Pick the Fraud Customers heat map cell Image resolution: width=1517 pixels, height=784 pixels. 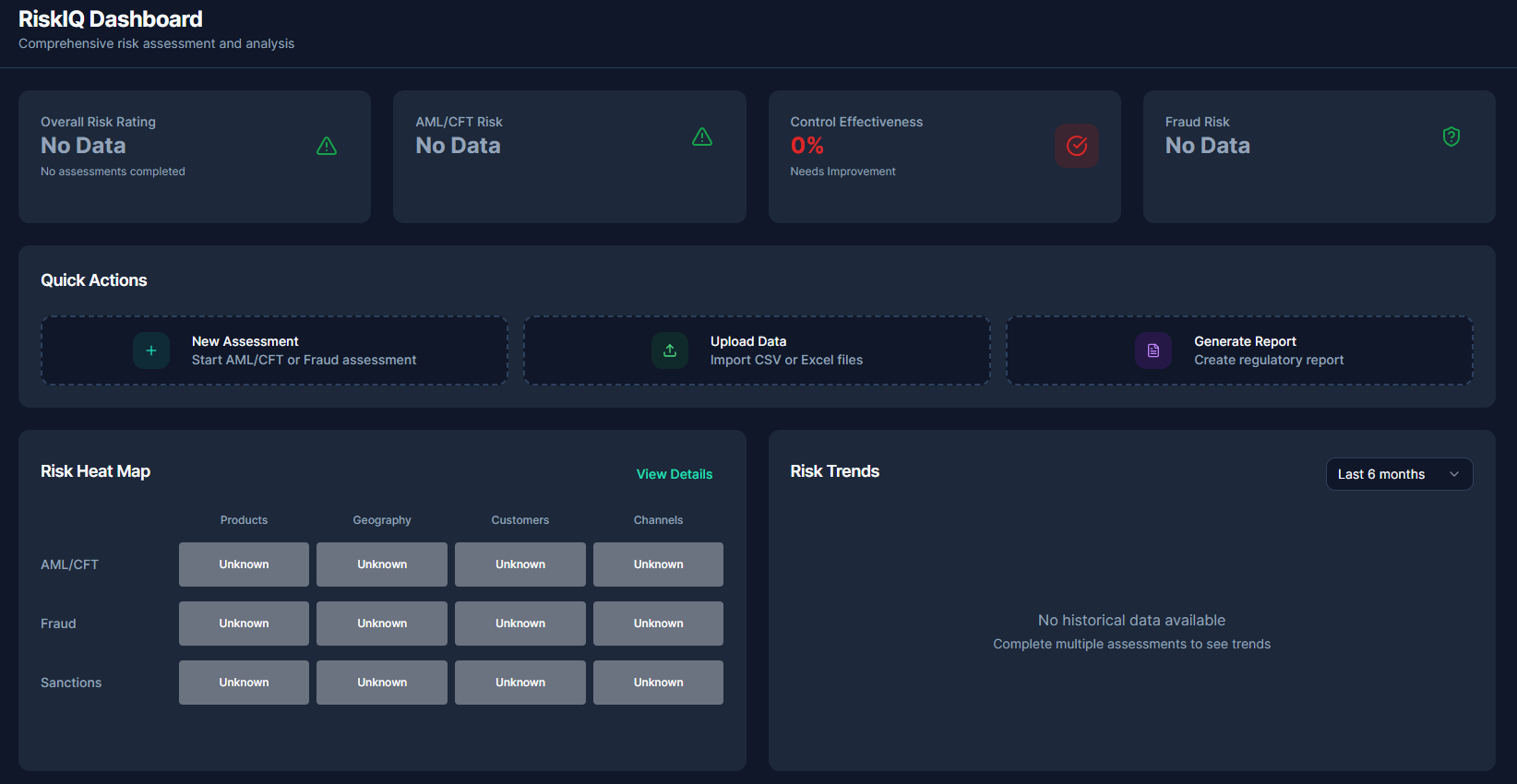click(x=520, y=624)
